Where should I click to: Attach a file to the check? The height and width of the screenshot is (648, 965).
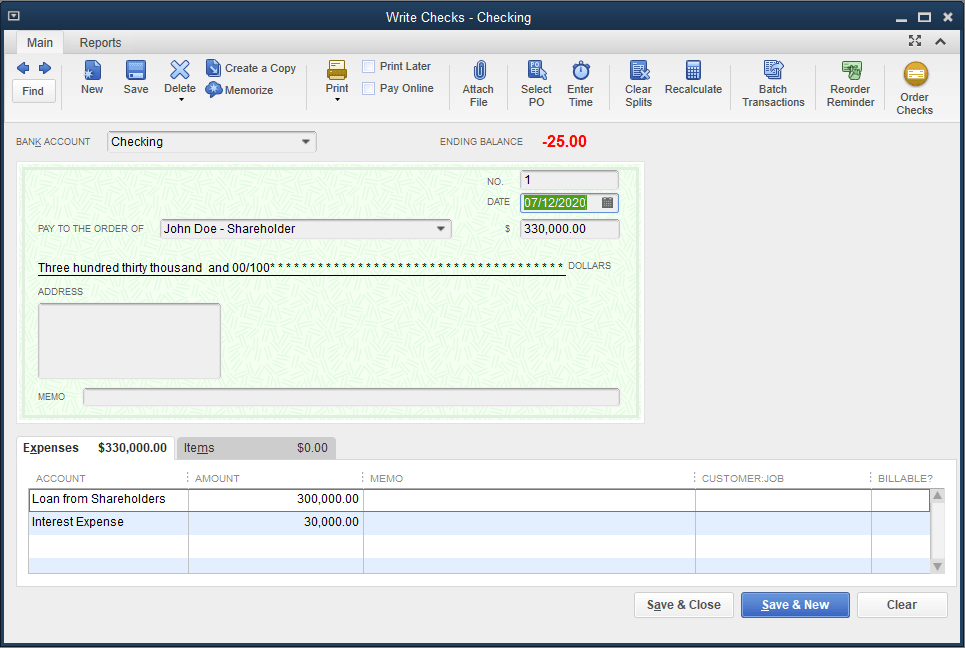(478, 80)
